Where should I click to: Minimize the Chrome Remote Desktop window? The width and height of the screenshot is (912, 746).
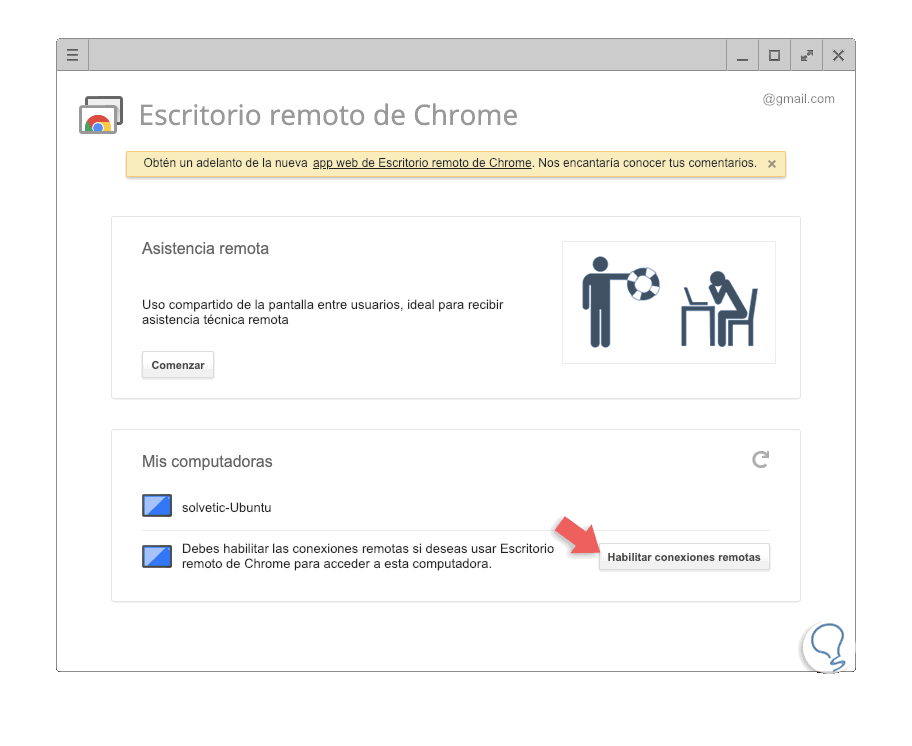point(743,55)
